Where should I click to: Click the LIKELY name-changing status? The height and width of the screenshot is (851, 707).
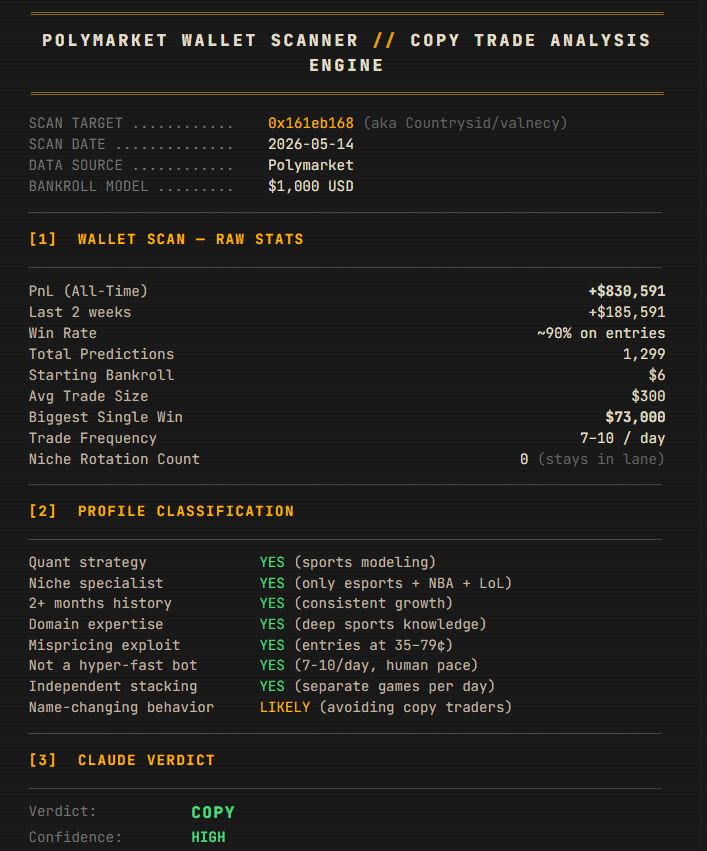pos(285,708)
